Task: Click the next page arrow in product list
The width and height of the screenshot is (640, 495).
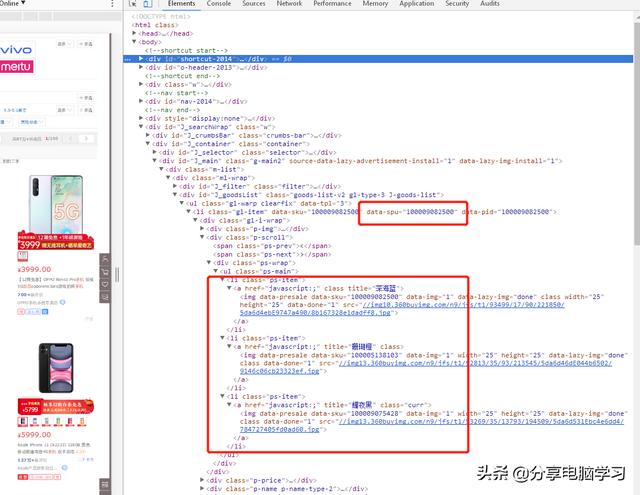Action: click(86, 139)
